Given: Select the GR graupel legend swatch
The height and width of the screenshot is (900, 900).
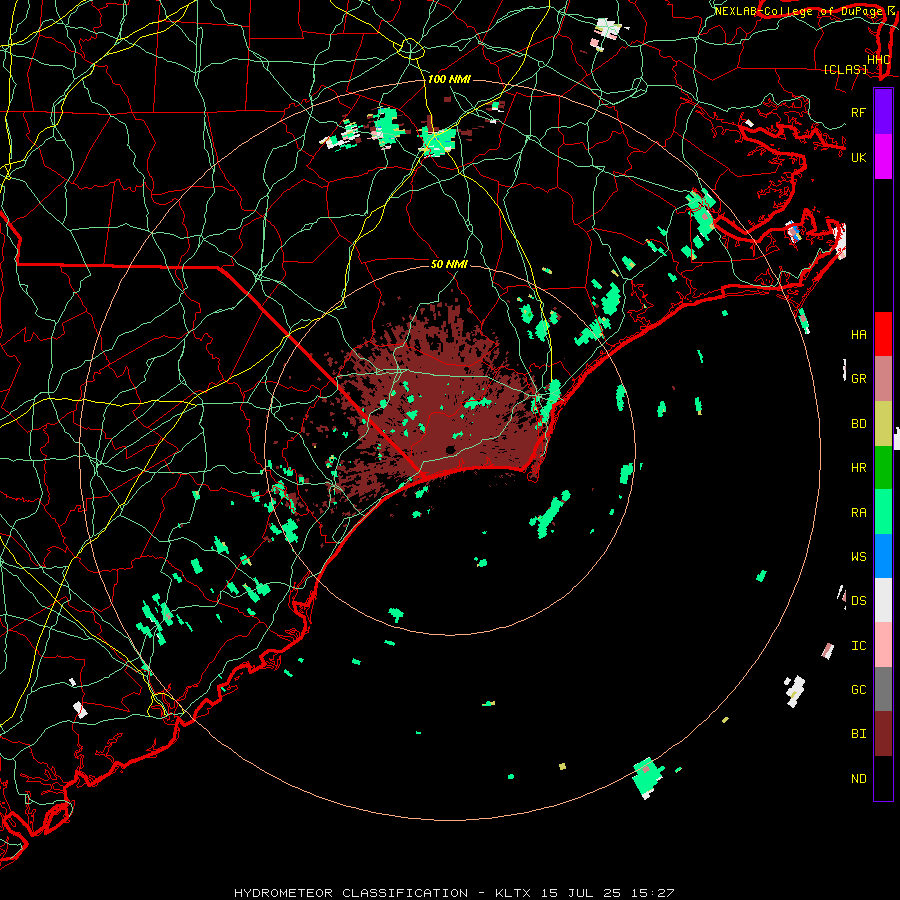Looking at the screenshot, I should tap(883, 378).
